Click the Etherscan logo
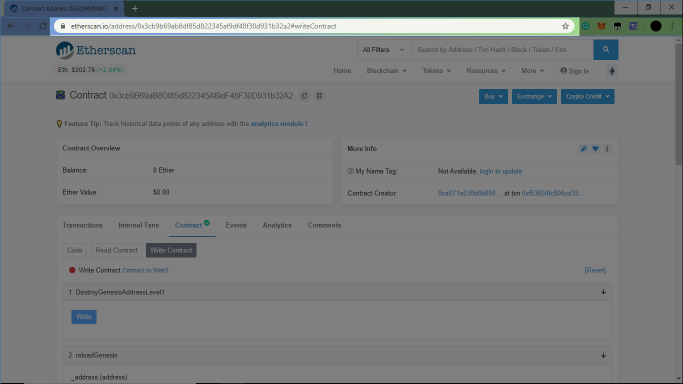Image resolution: width=683 pixels, height=384 pixels. (96, 50)
